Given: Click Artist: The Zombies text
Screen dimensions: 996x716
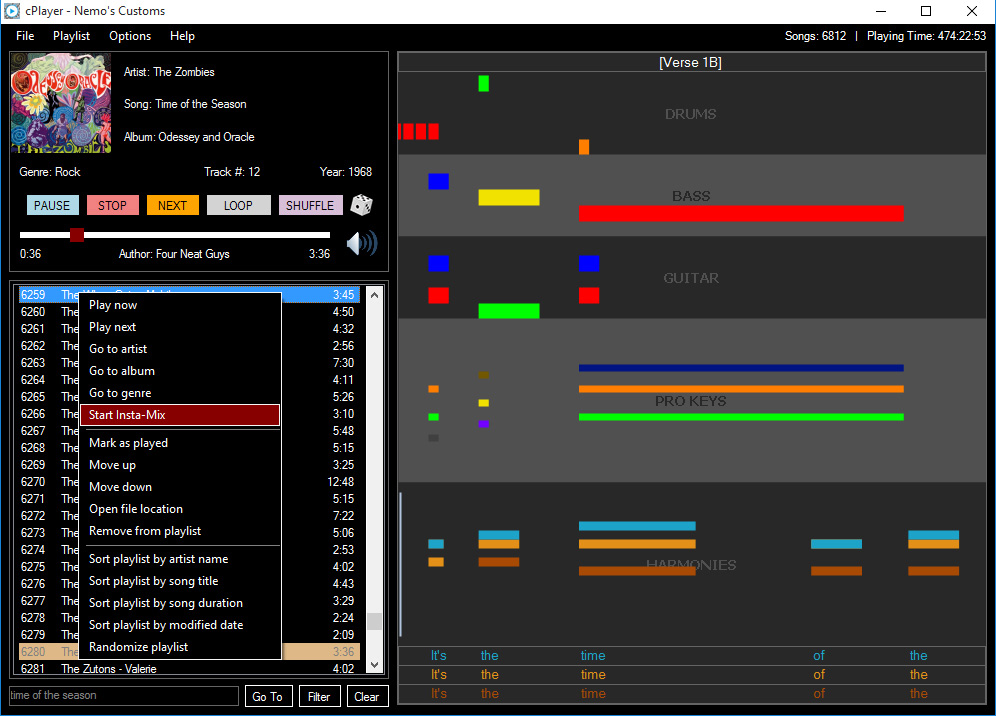Looking at the screenshot, I should [169, 72].
